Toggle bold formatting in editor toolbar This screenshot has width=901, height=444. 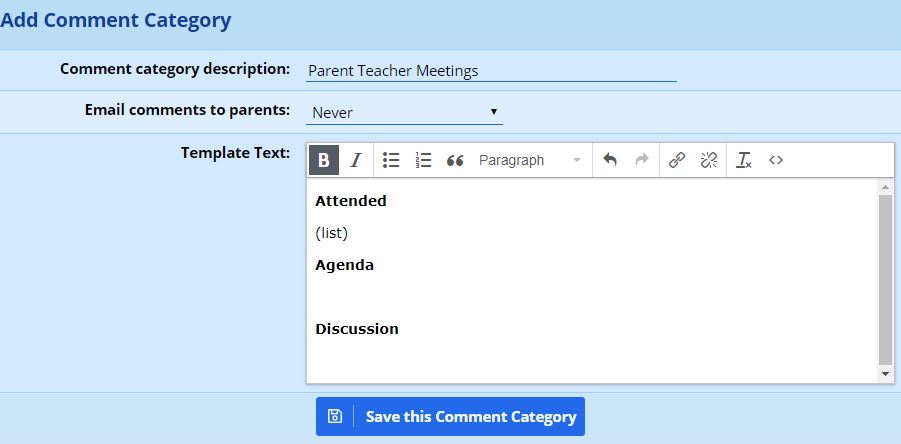point(324,160)
